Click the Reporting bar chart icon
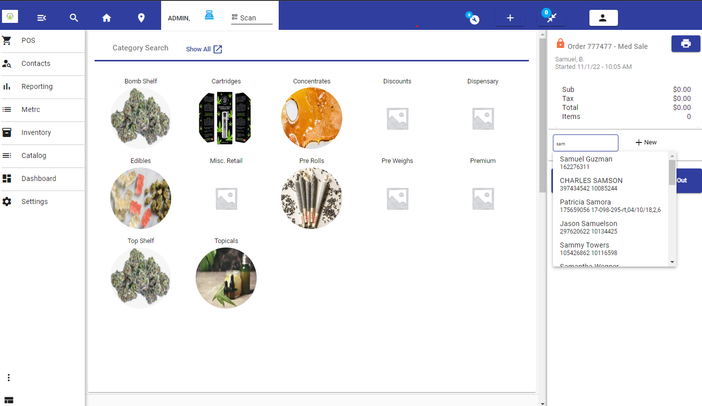This screenshot has height=406, width=702. point(7,86)
